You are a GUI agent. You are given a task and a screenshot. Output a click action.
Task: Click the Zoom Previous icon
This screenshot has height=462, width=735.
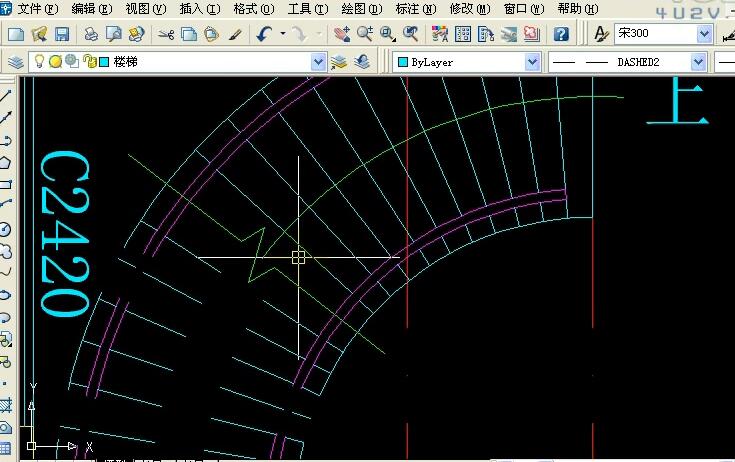coord(411,34)
